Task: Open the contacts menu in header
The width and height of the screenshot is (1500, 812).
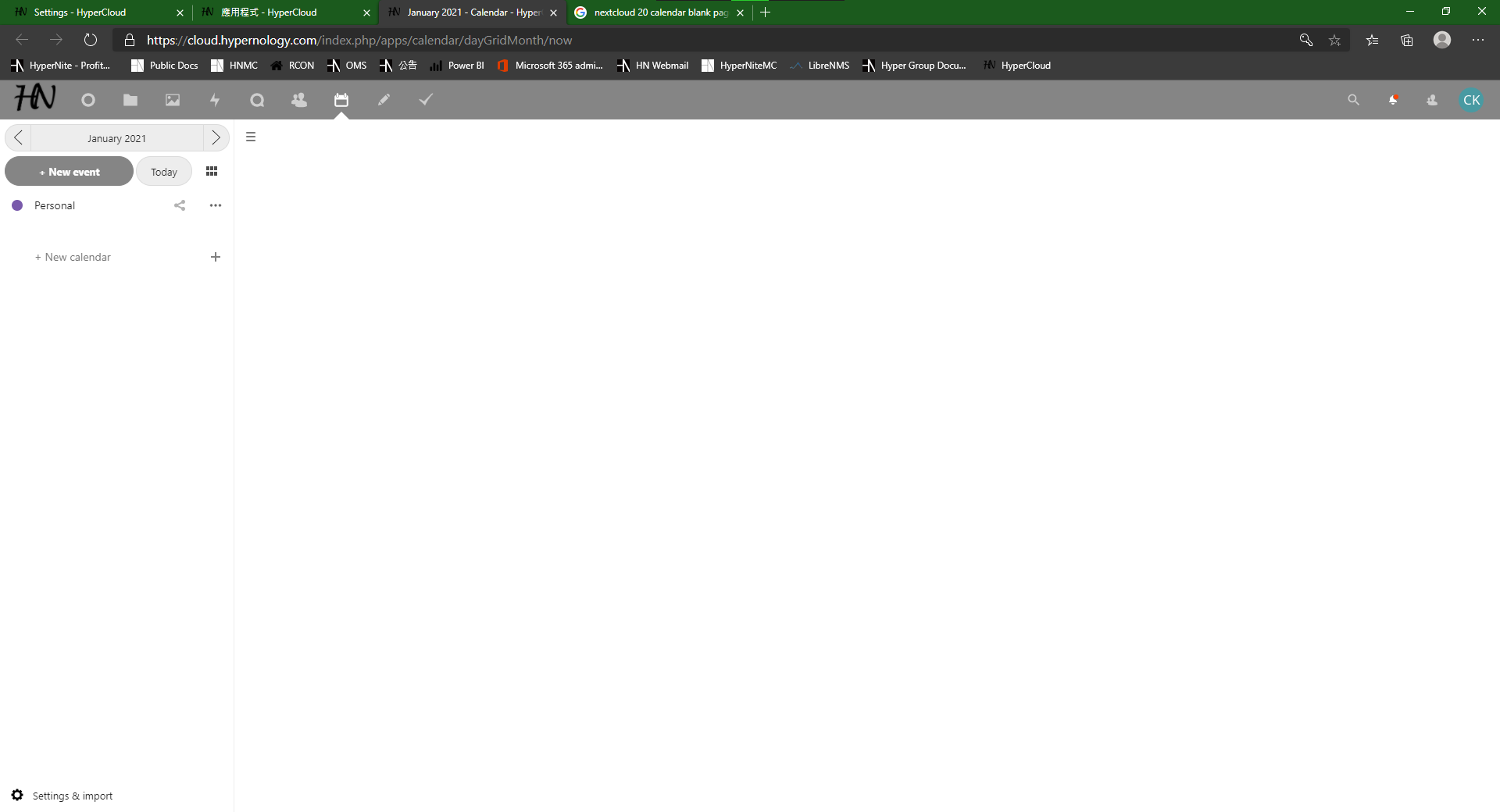Action: (x=1432, y=100)
